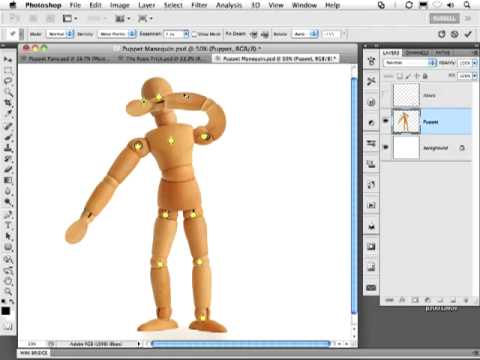Click the foreground color swatch
This screenshot has height=360, width=480.
pyautogui.click(x=5, y=311)
